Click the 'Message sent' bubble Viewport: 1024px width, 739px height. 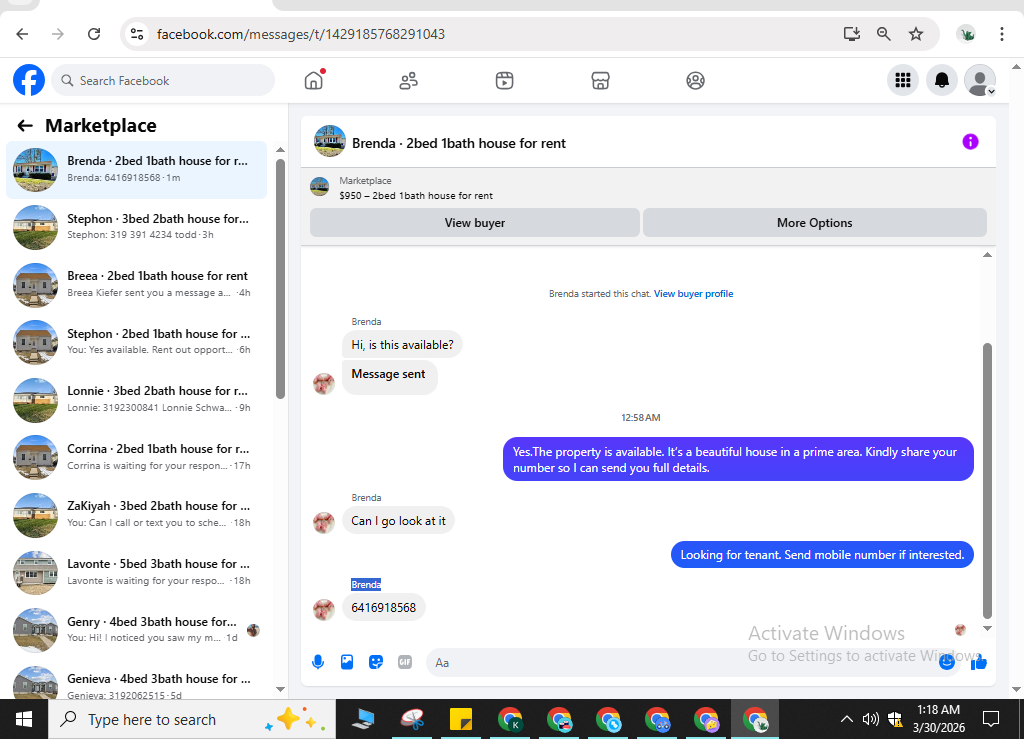[x=389, y=375]
